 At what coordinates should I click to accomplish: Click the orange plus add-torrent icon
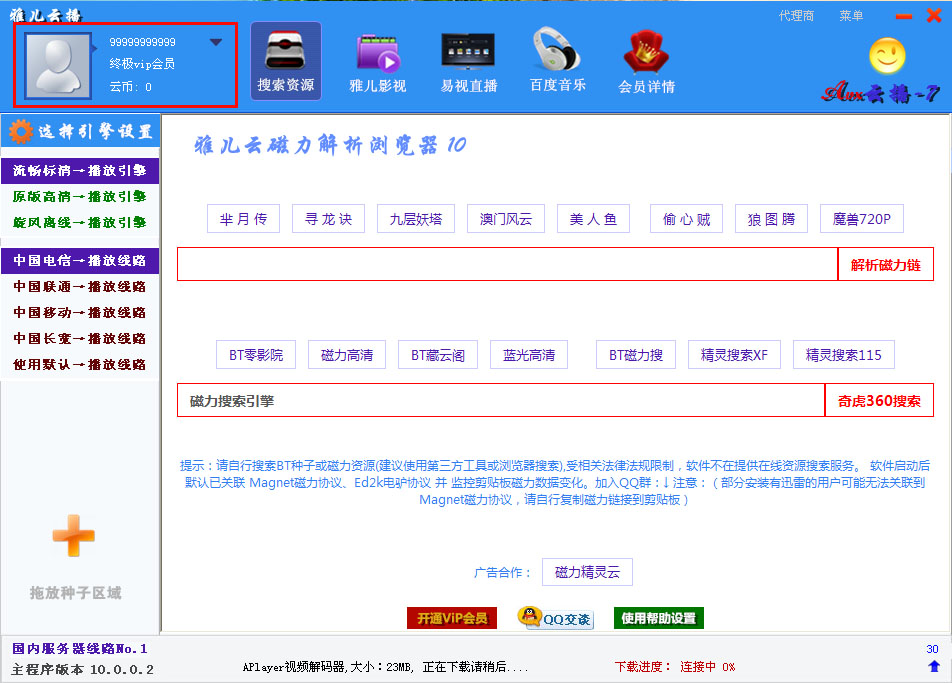[x=73, y=535]
